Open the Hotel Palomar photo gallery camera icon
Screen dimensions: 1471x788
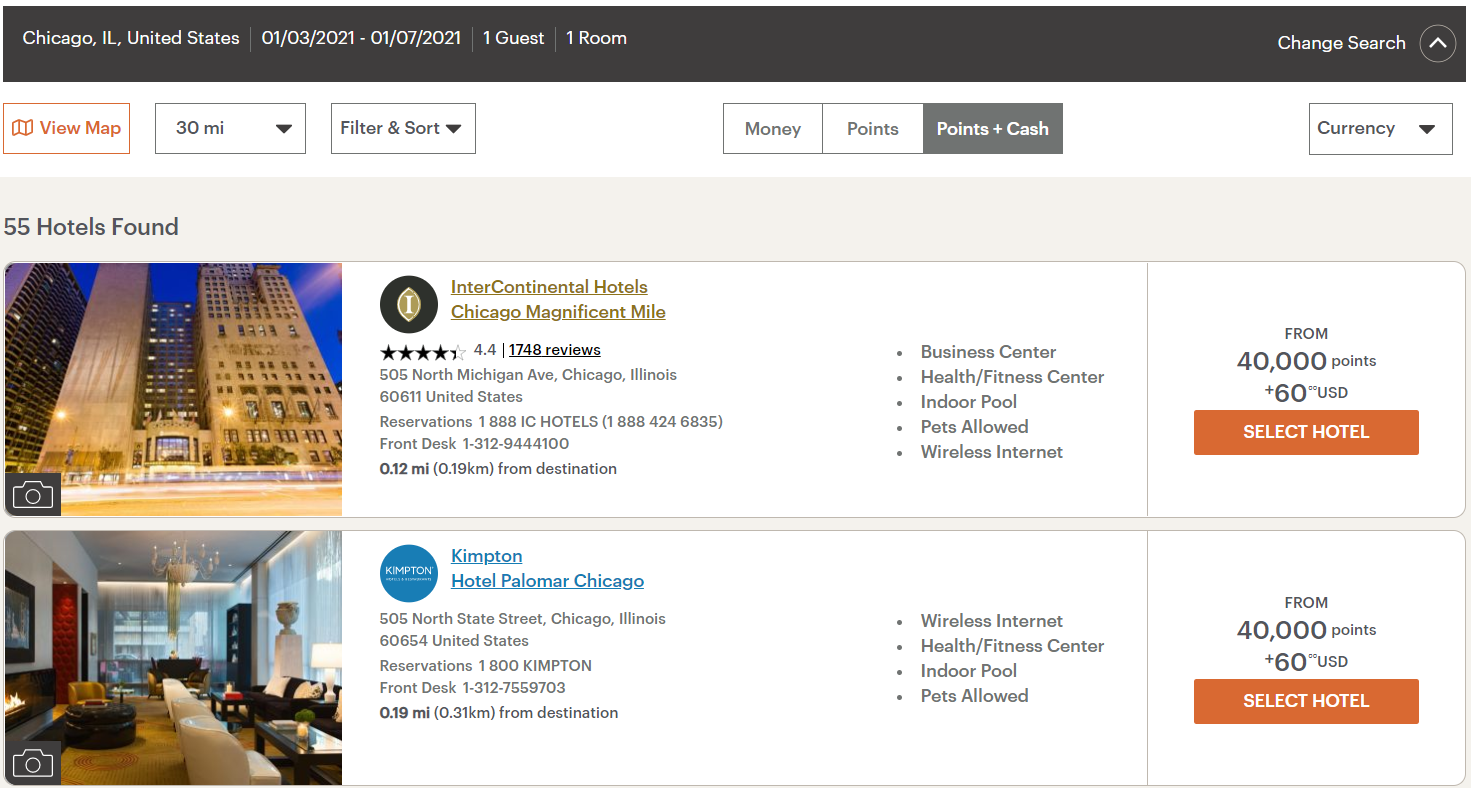point(33,763)
